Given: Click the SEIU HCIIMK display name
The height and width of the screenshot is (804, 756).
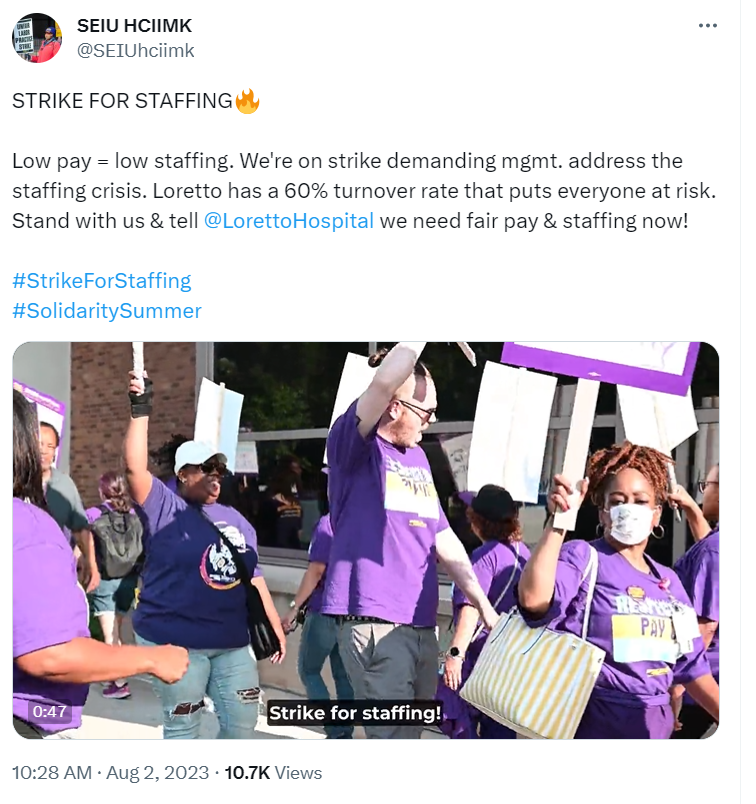Looking at the screenshot, I should pos(134,26).
